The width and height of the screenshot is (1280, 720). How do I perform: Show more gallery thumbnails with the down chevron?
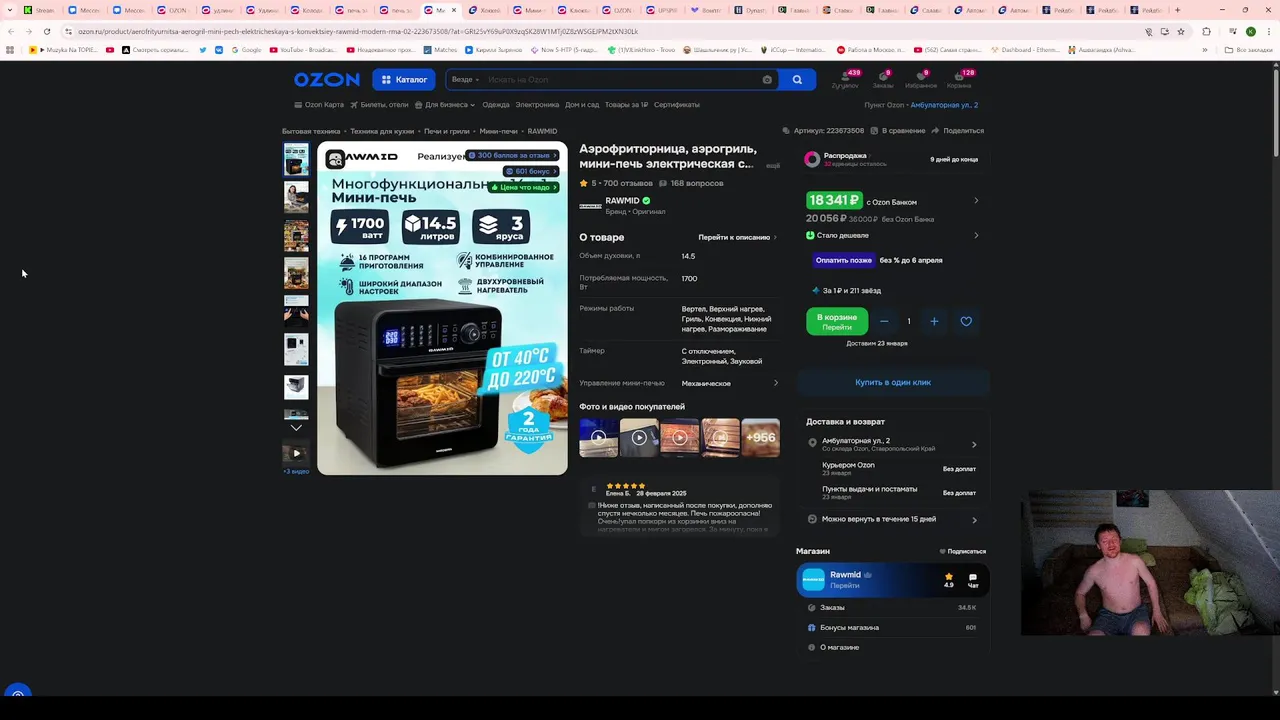[296, 428]
